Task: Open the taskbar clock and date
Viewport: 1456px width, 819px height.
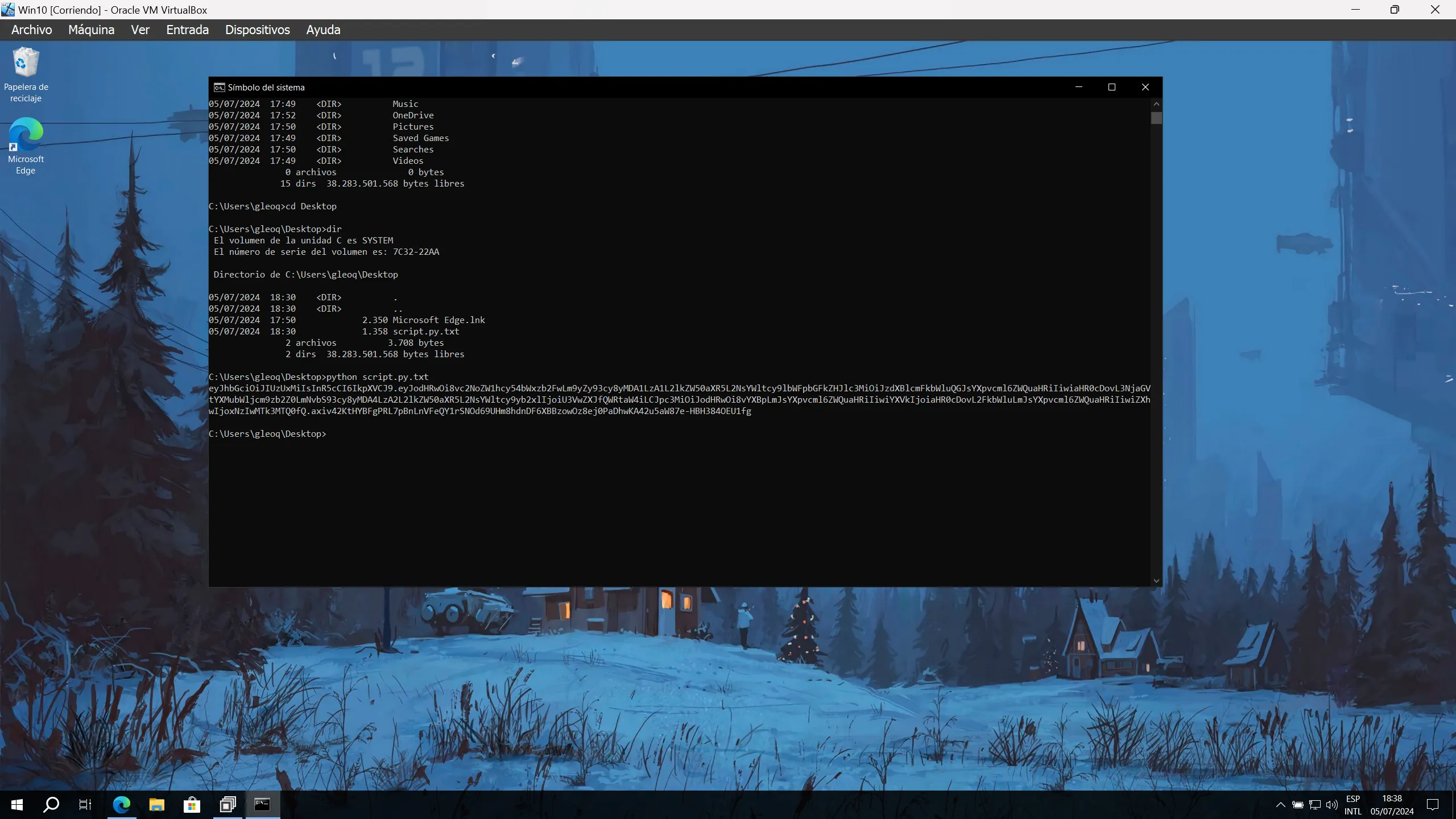Action: click(1392, 805)
